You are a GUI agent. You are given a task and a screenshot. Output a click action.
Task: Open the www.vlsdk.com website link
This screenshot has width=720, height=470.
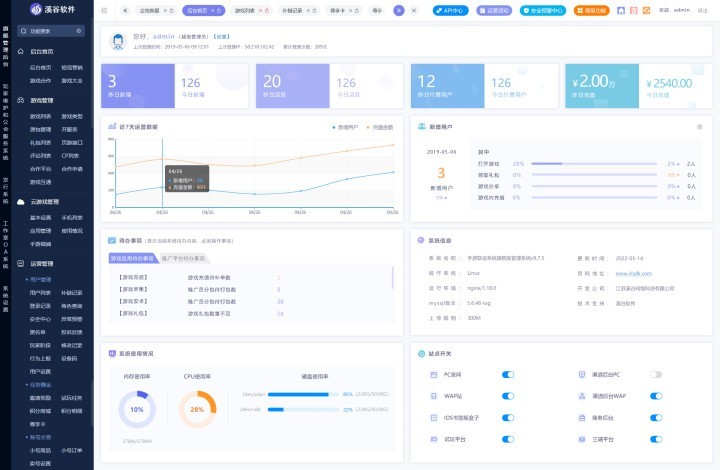(633, 272)
